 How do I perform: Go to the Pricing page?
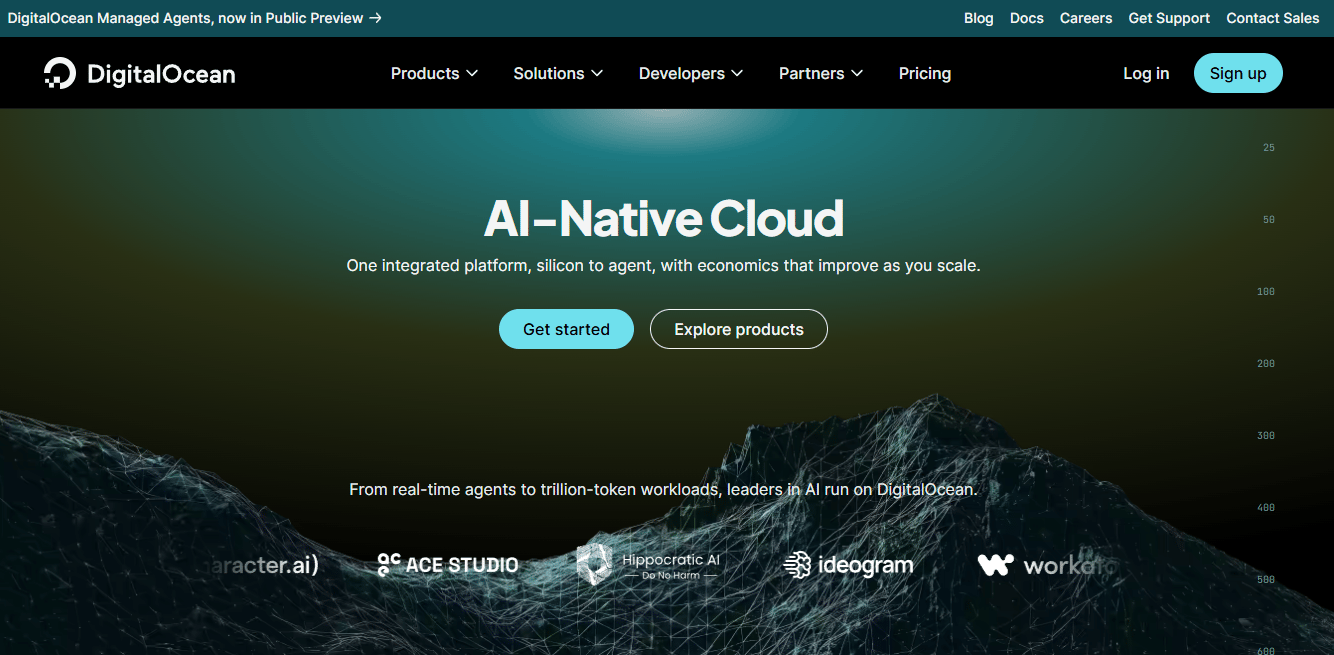(925, 73)
